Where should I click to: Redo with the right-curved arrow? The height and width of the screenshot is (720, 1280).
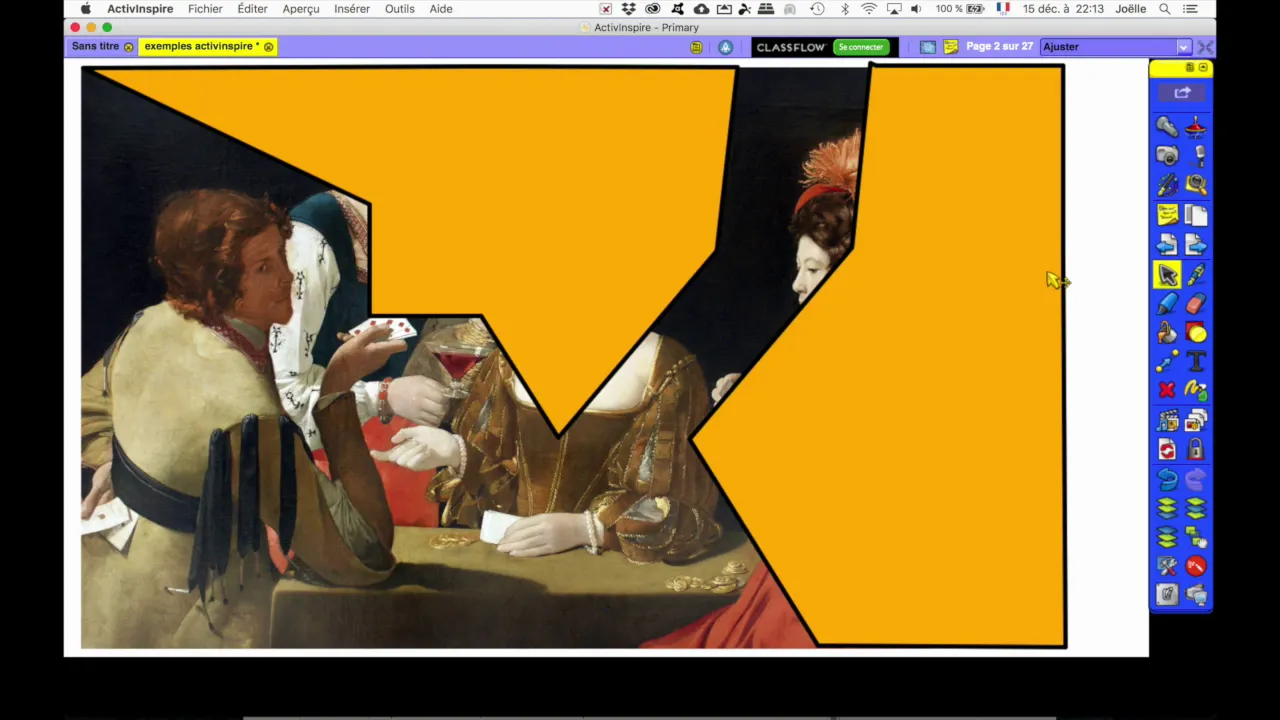[1196, 480]
